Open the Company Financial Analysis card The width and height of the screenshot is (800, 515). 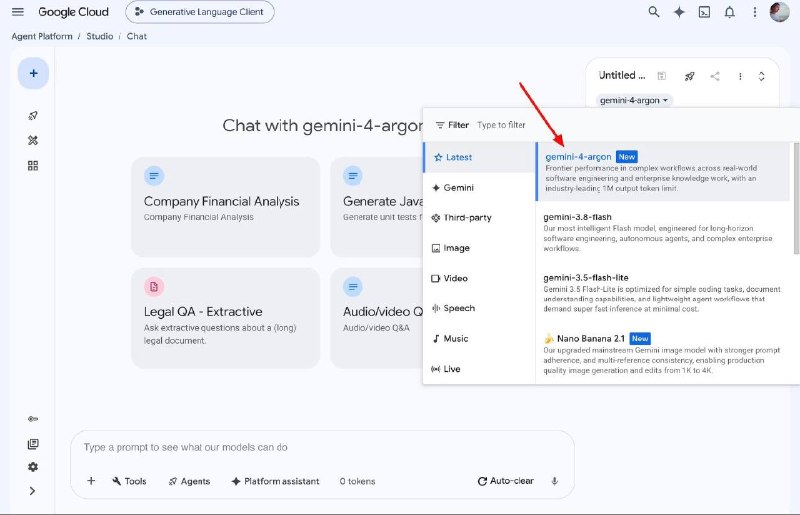coord(225,207)
